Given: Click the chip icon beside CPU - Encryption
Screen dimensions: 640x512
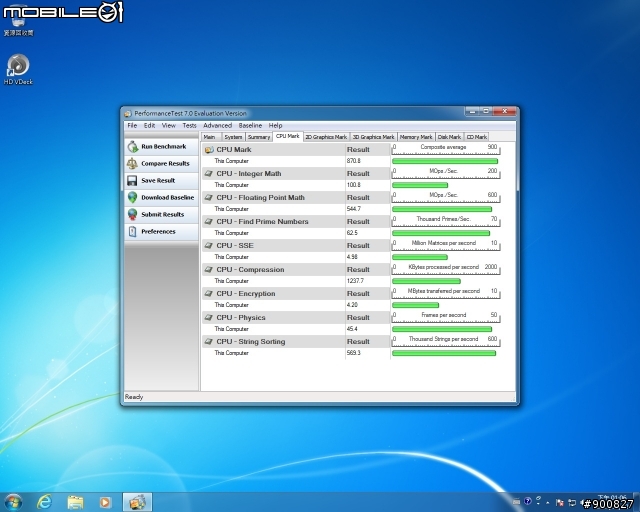Looking at the screenshot, I should tap(209, 294).
